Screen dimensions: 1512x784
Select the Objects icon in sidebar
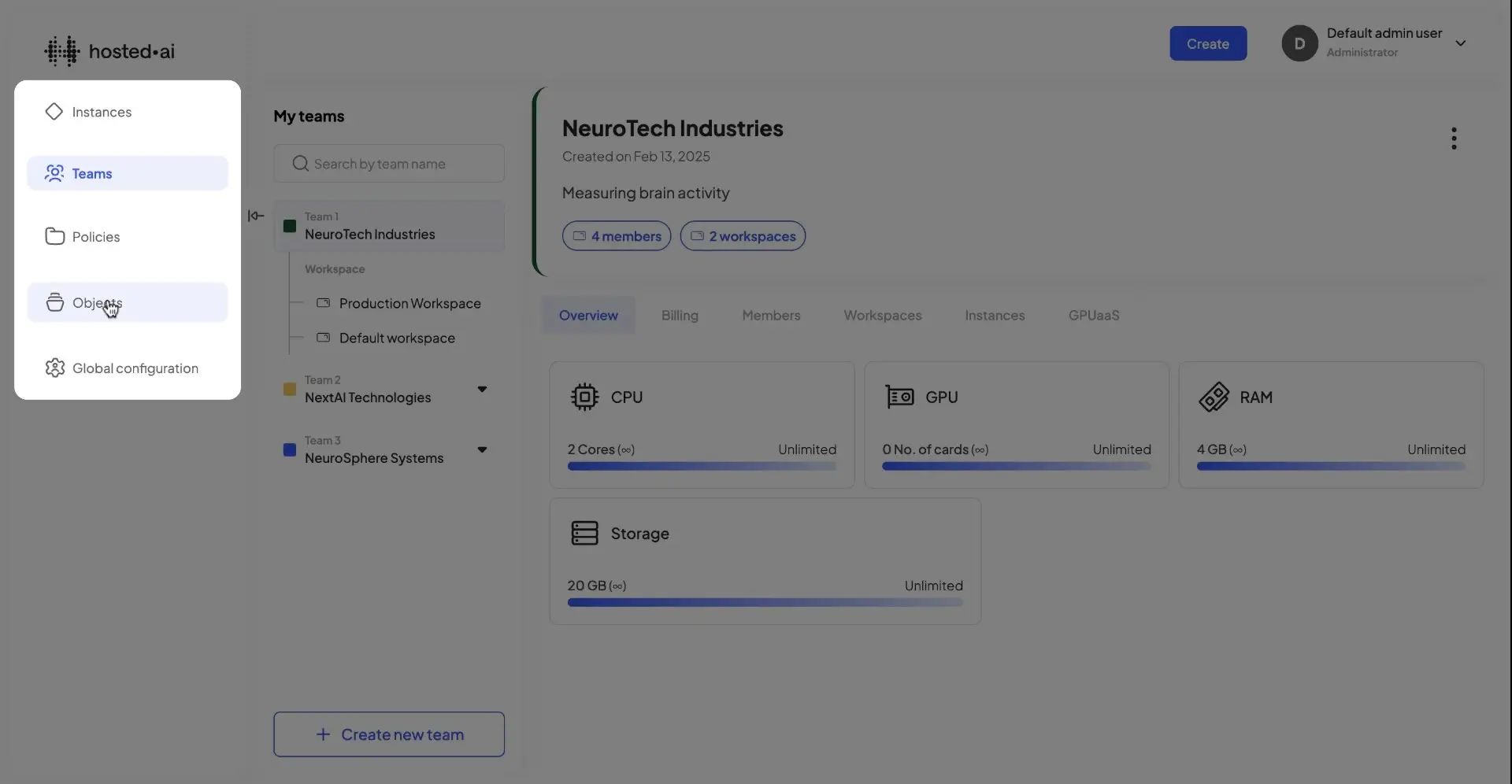coord(54,302)
